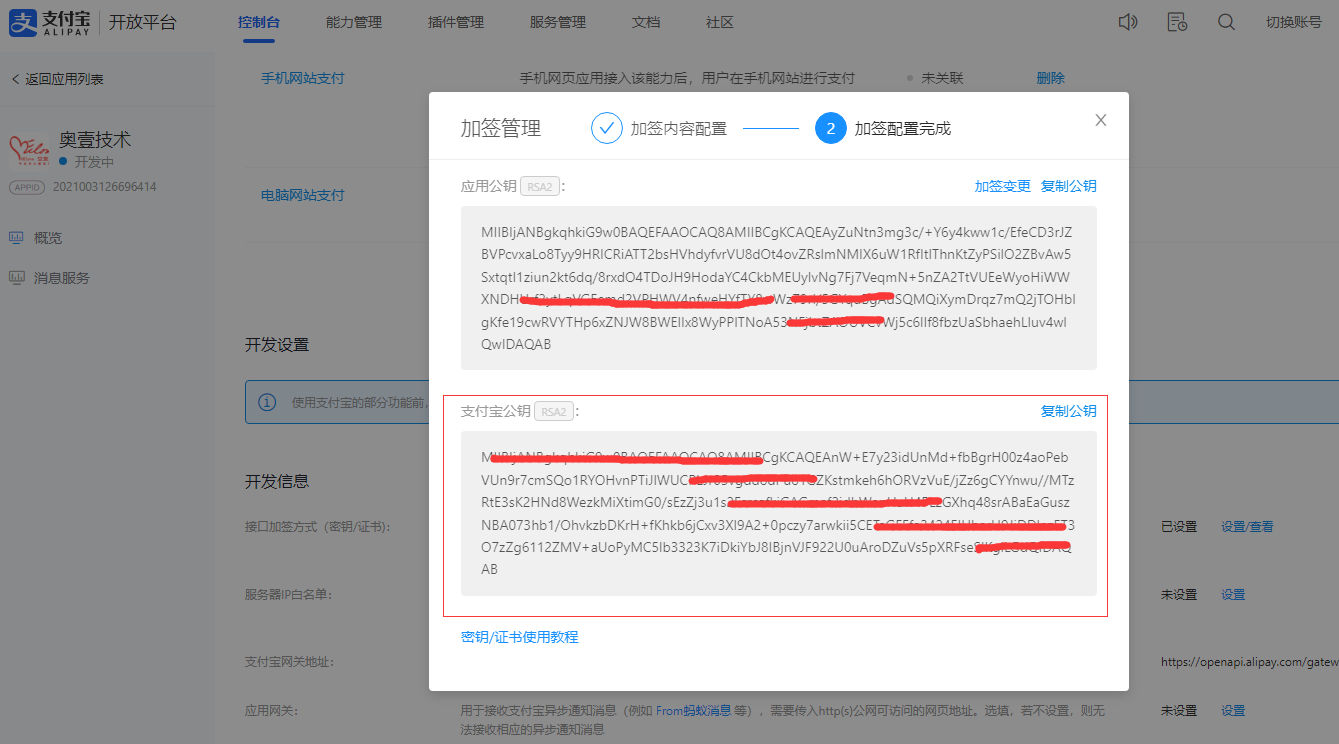The height and width of the screenshot is (744, 1339).
Task: Click the 未关联 status text
Action: click(942, 78)
